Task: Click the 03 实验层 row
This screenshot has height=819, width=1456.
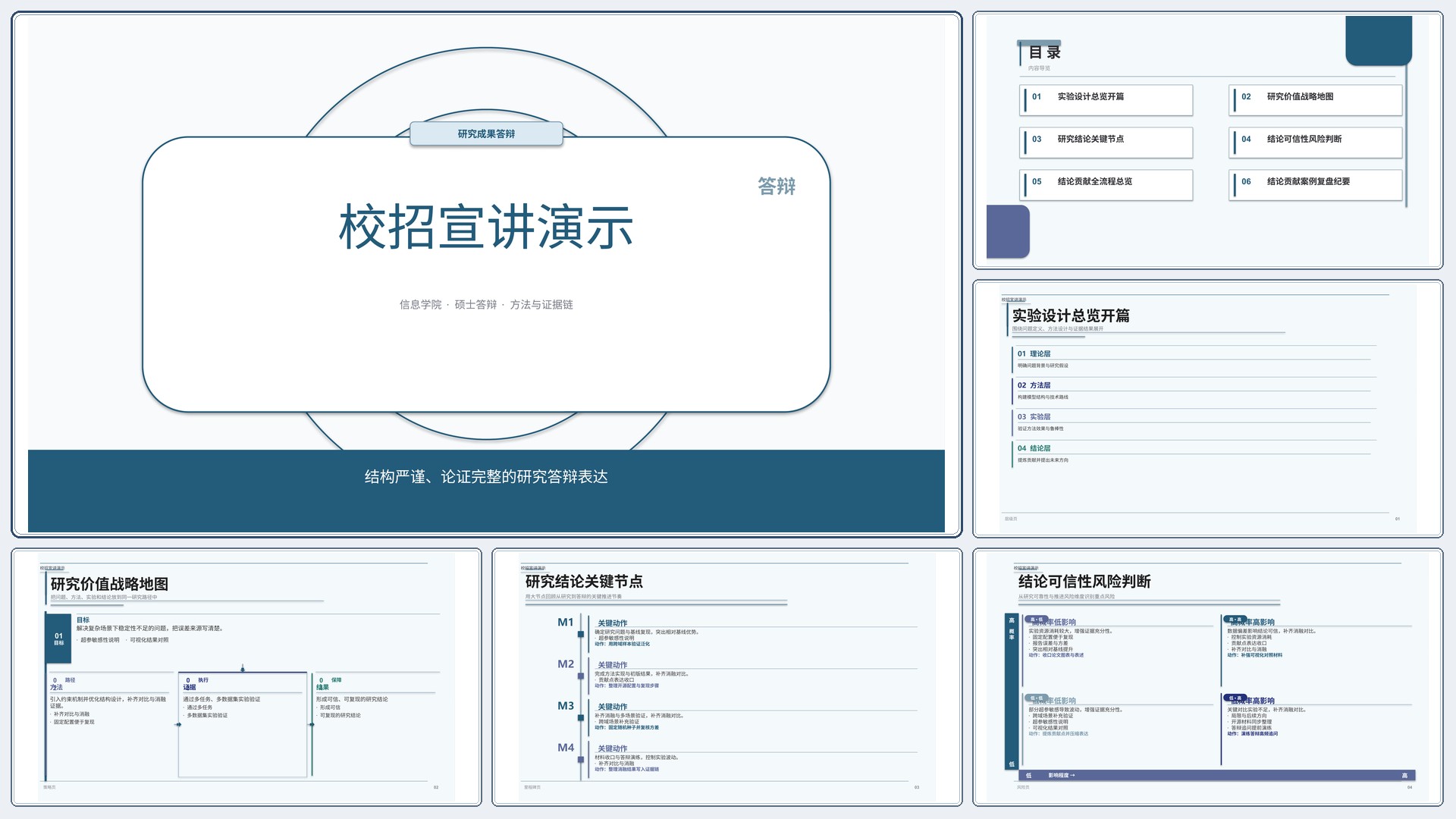Action: click(1192, 422)
